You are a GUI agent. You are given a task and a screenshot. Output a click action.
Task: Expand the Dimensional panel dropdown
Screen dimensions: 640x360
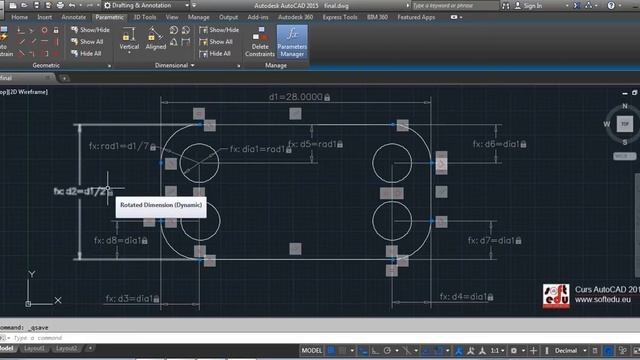point(192,65)
